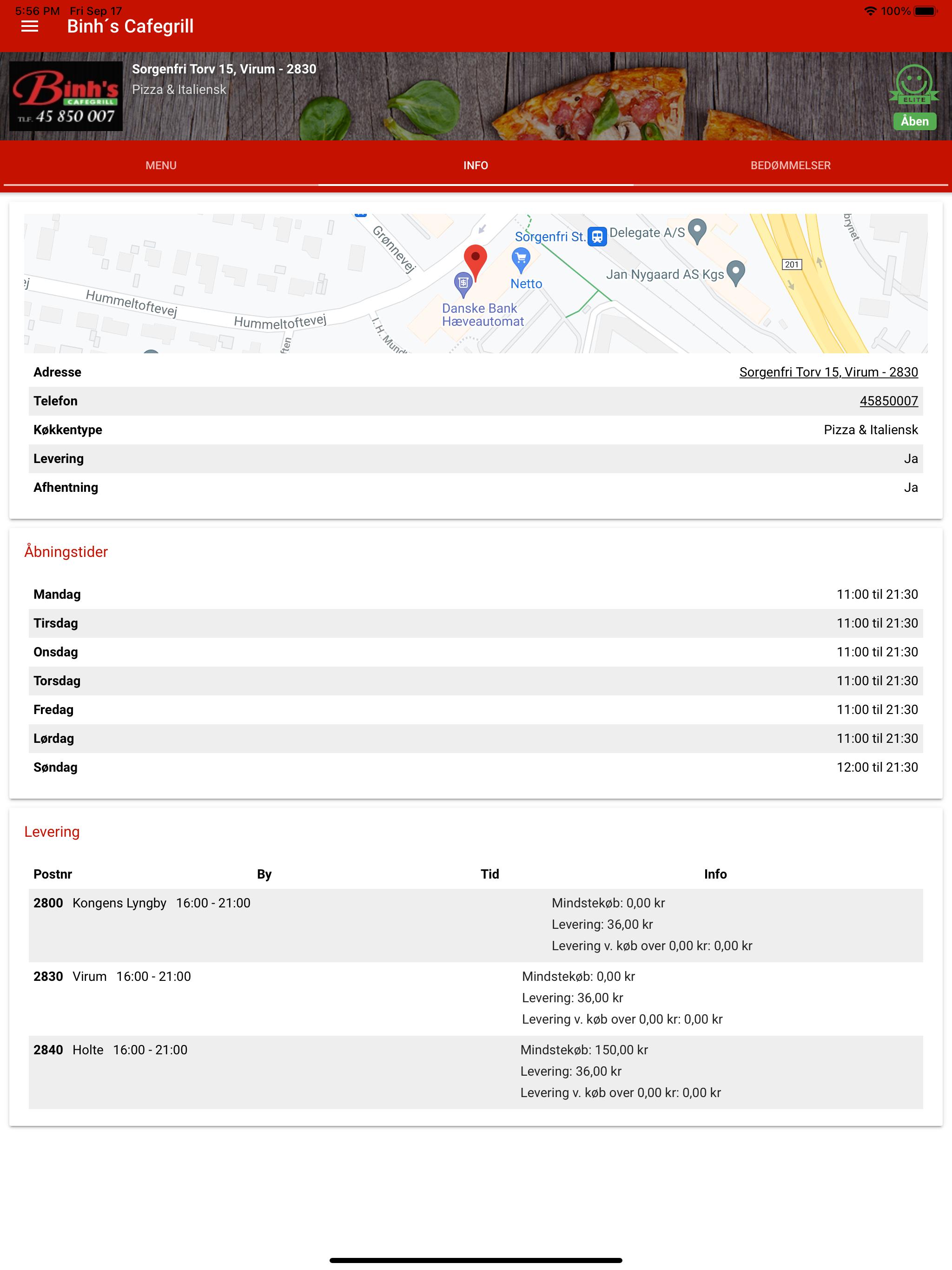Tap the Info column header
This screenshot has width=952, height=1270.
715,874
